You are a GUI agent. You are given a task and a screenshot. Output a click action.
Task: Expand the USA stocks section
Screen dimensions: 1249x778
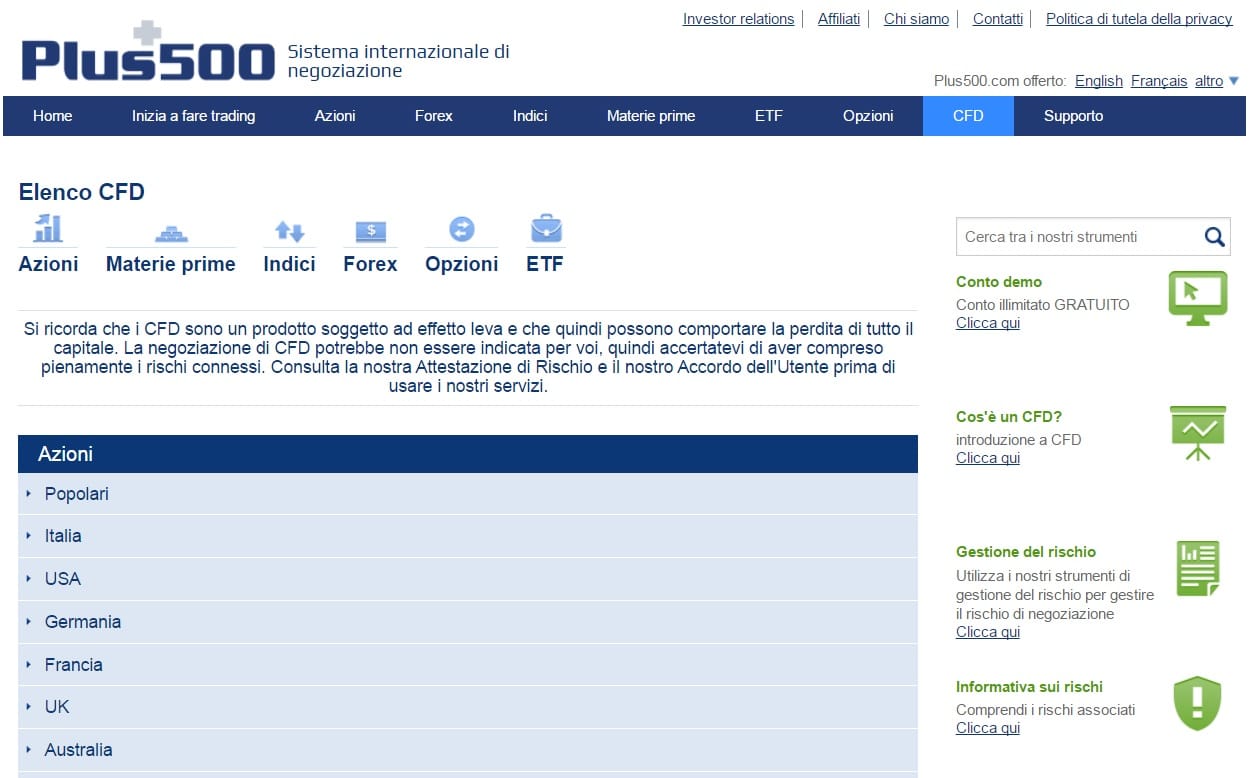(468, 579)
